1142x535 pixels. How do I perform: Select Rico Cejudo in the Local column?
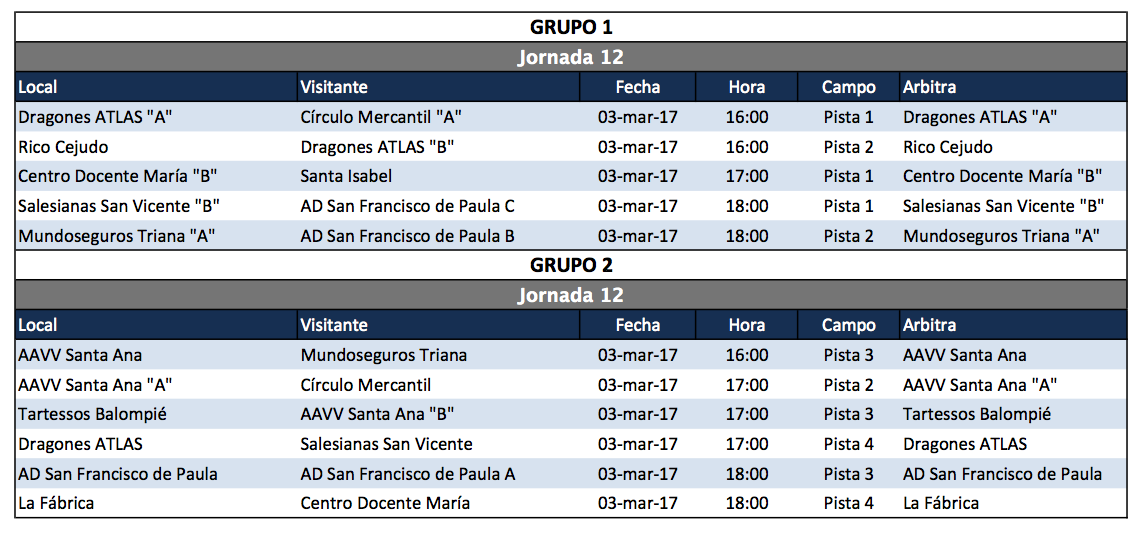62,147
